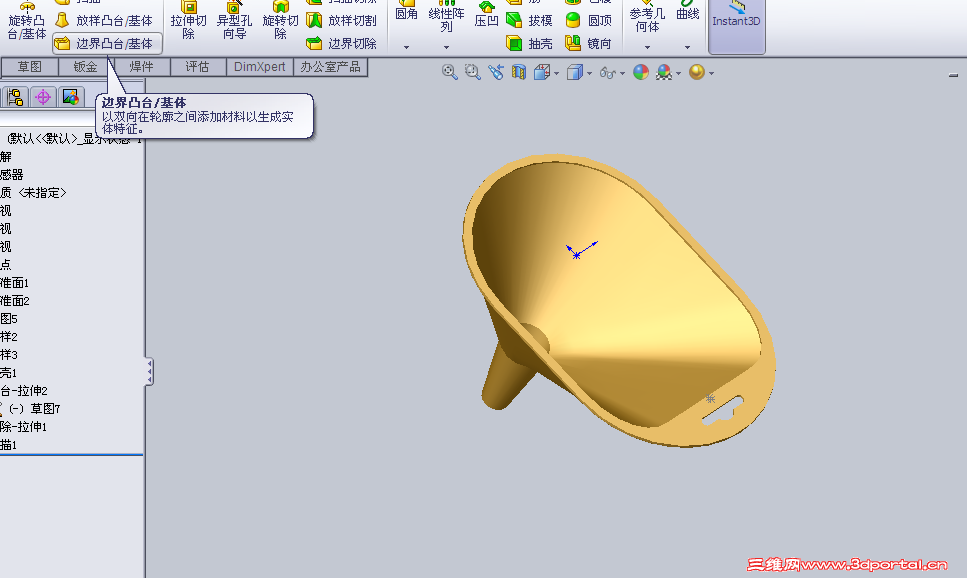
Task: Open the 参考几何体 dropdown arrow
Action: point(647,47)
